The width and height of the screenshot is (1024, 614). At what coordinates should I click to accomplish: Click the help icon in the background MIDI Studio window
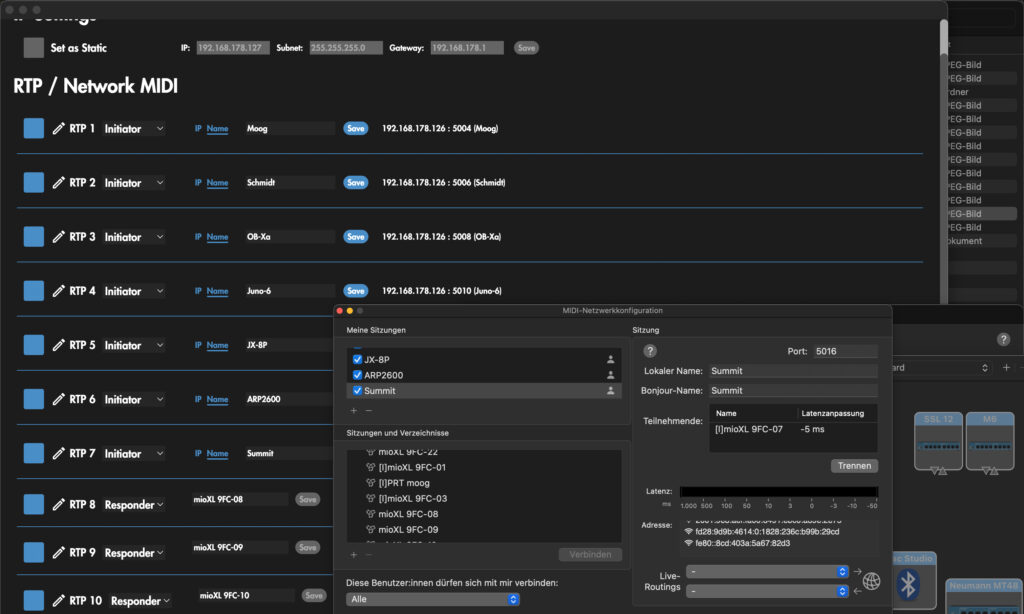[x=1004, y=339]
